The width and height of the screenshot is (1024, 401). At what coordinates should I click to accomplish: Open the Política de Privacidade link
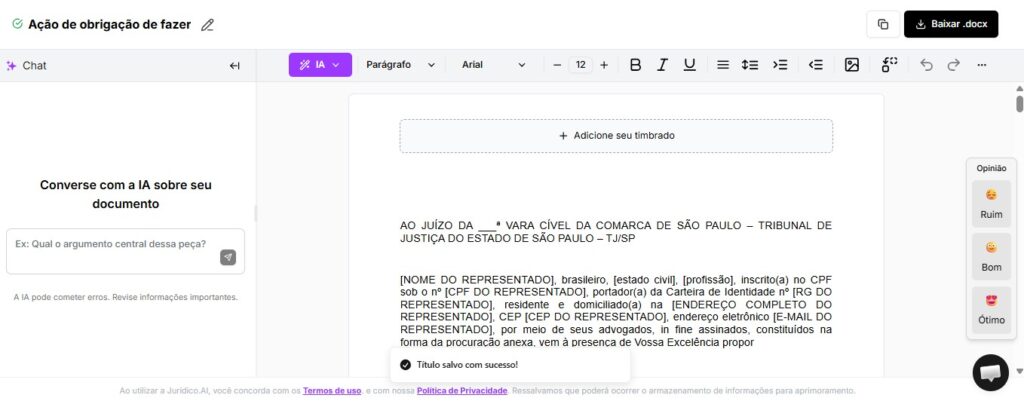tap(462, 391)
